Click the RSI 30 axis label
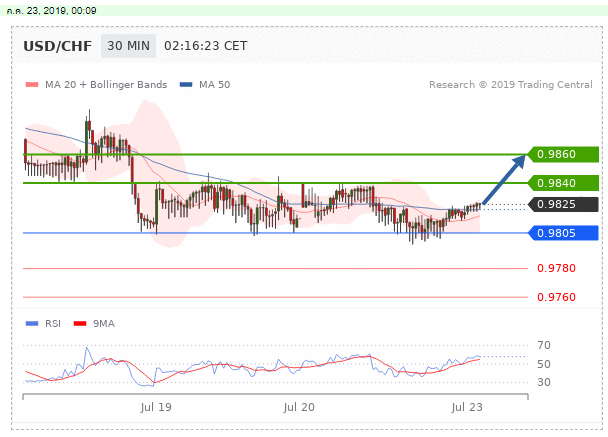 [x=544, y=382]
